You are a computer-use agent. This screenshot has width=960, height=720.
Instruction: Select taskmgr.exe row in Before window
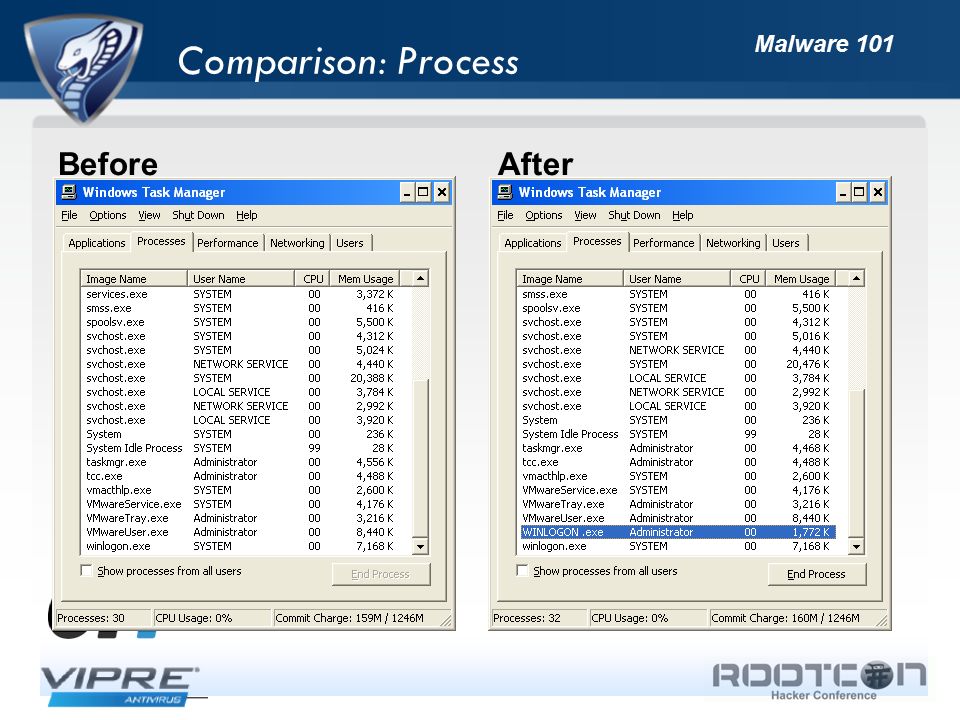tap(242, 462)
